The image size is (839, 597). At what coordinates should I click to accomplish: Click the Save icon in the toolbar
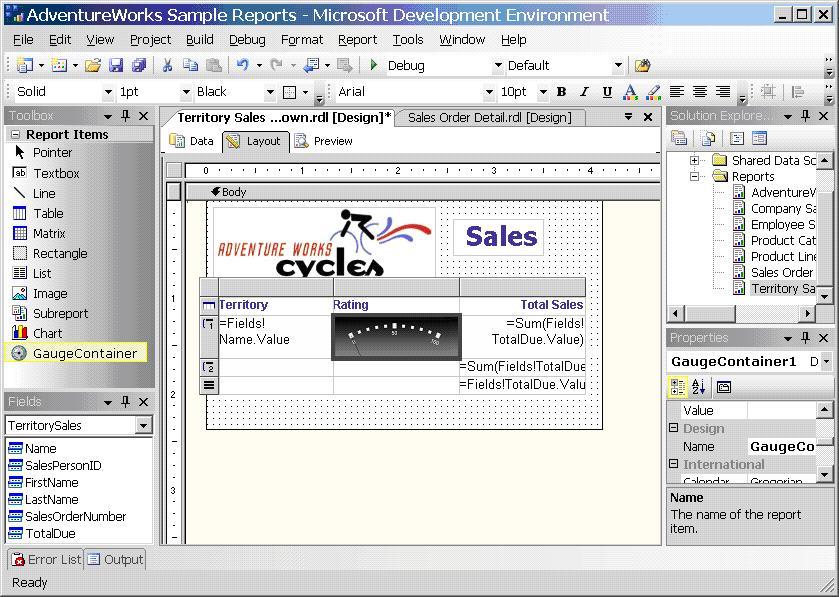116,65
